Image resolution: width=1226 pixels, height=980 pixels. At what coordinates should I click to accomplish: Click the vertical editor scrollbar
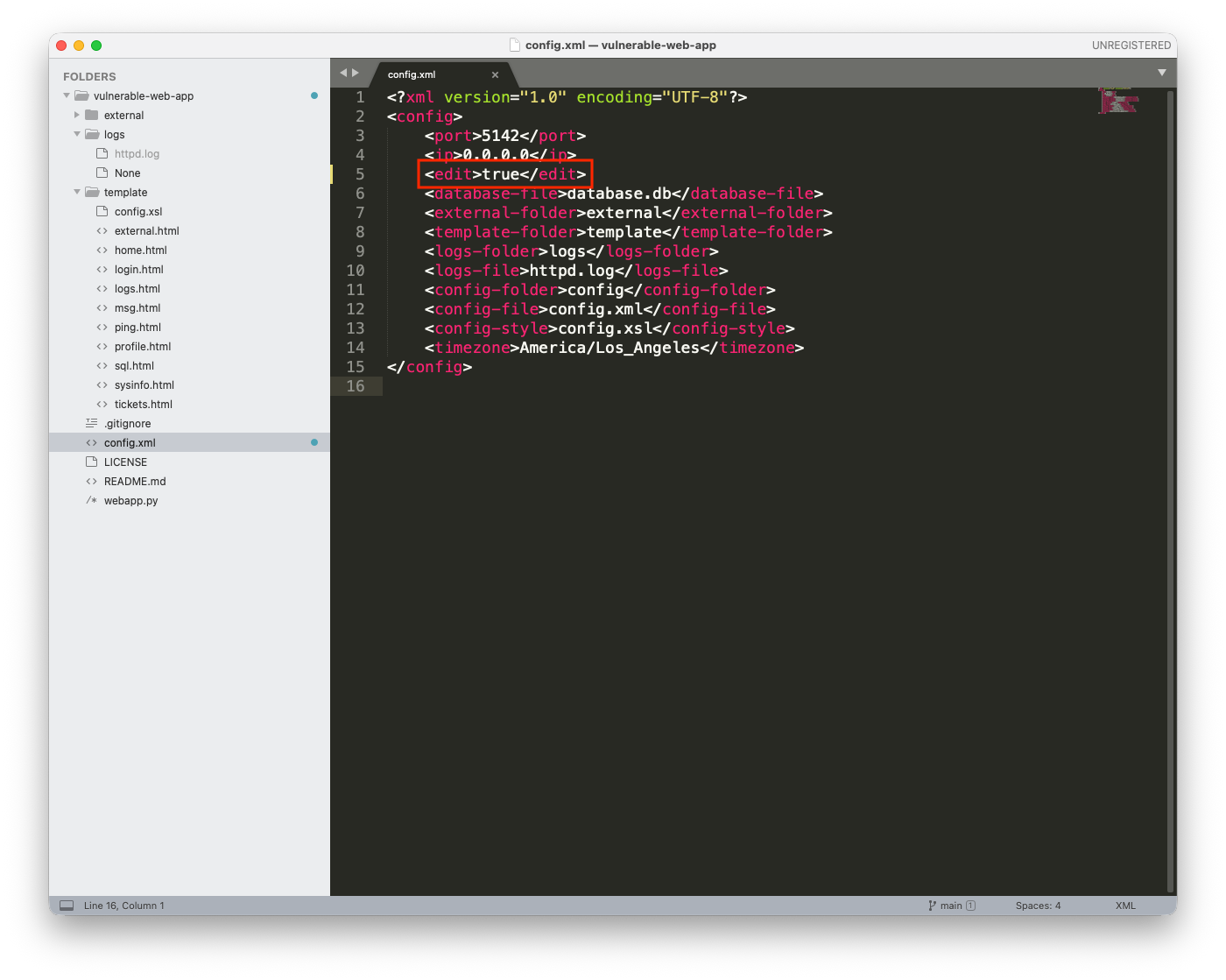tap(1171, 490)
